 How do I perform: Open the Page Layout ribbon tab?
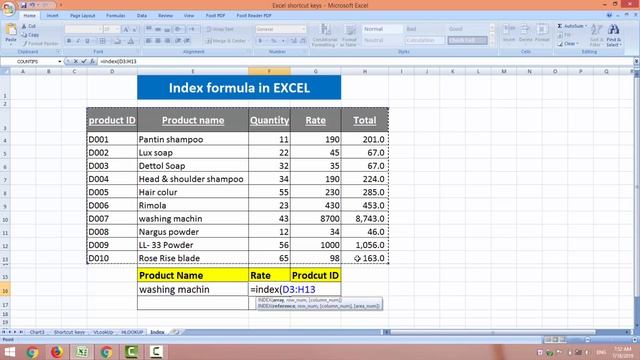82,16
